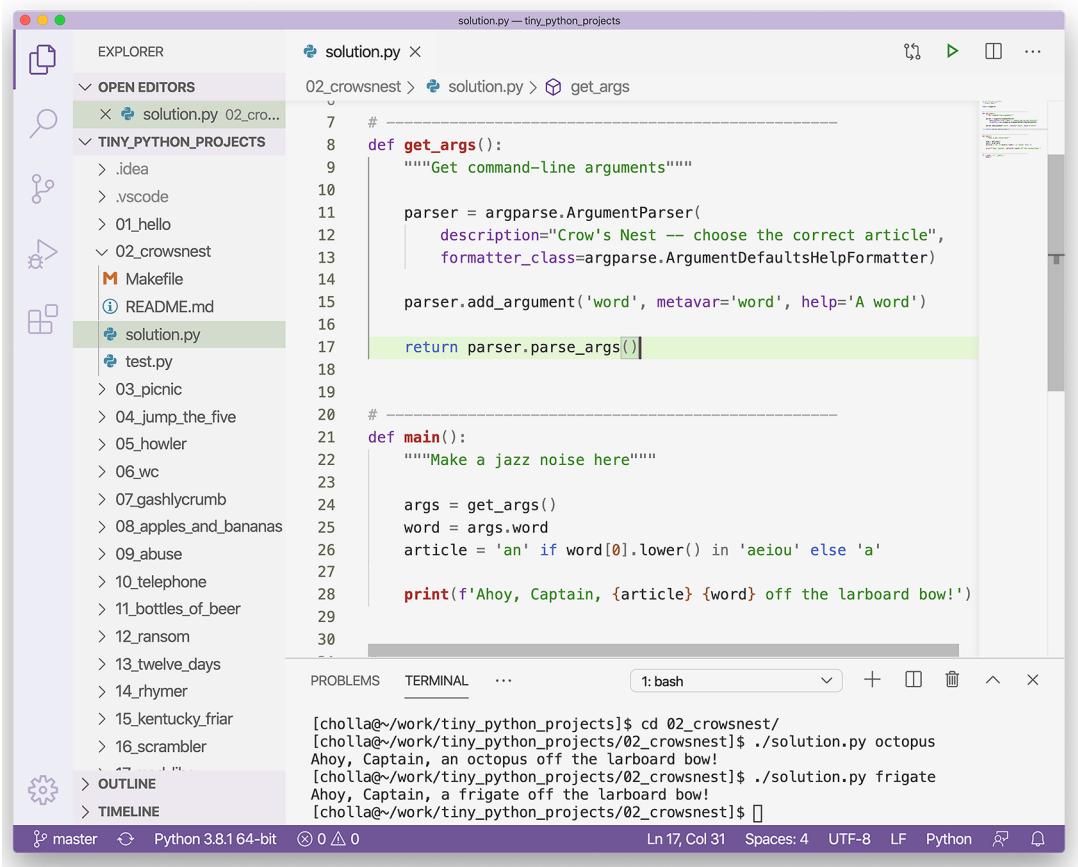This screenshot has height=867, width=1078.
Task: Switch to the PROBLEMS tab
Action: click(x=345, y=681)
